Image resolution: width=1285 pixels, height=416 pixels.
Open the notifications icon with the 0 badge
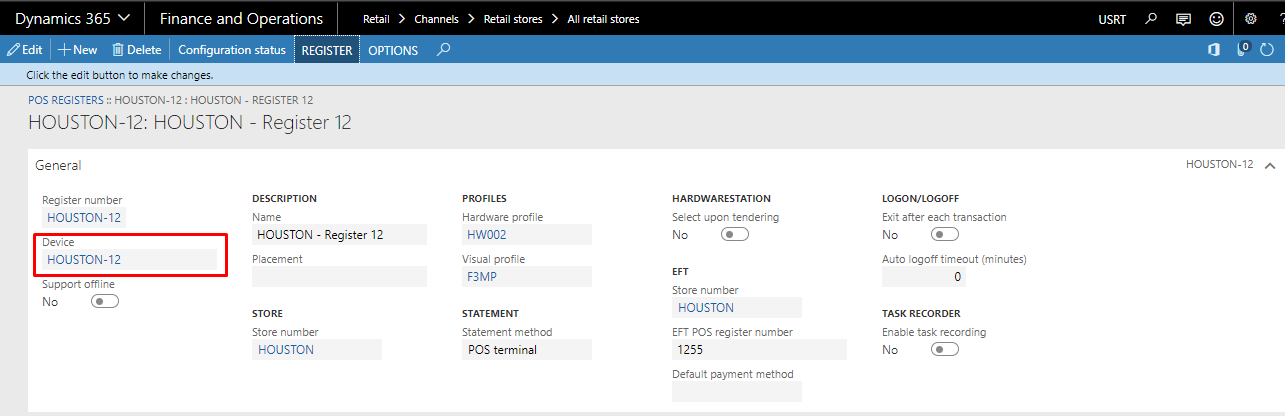pyautogui.click(x=1243, y=48)
